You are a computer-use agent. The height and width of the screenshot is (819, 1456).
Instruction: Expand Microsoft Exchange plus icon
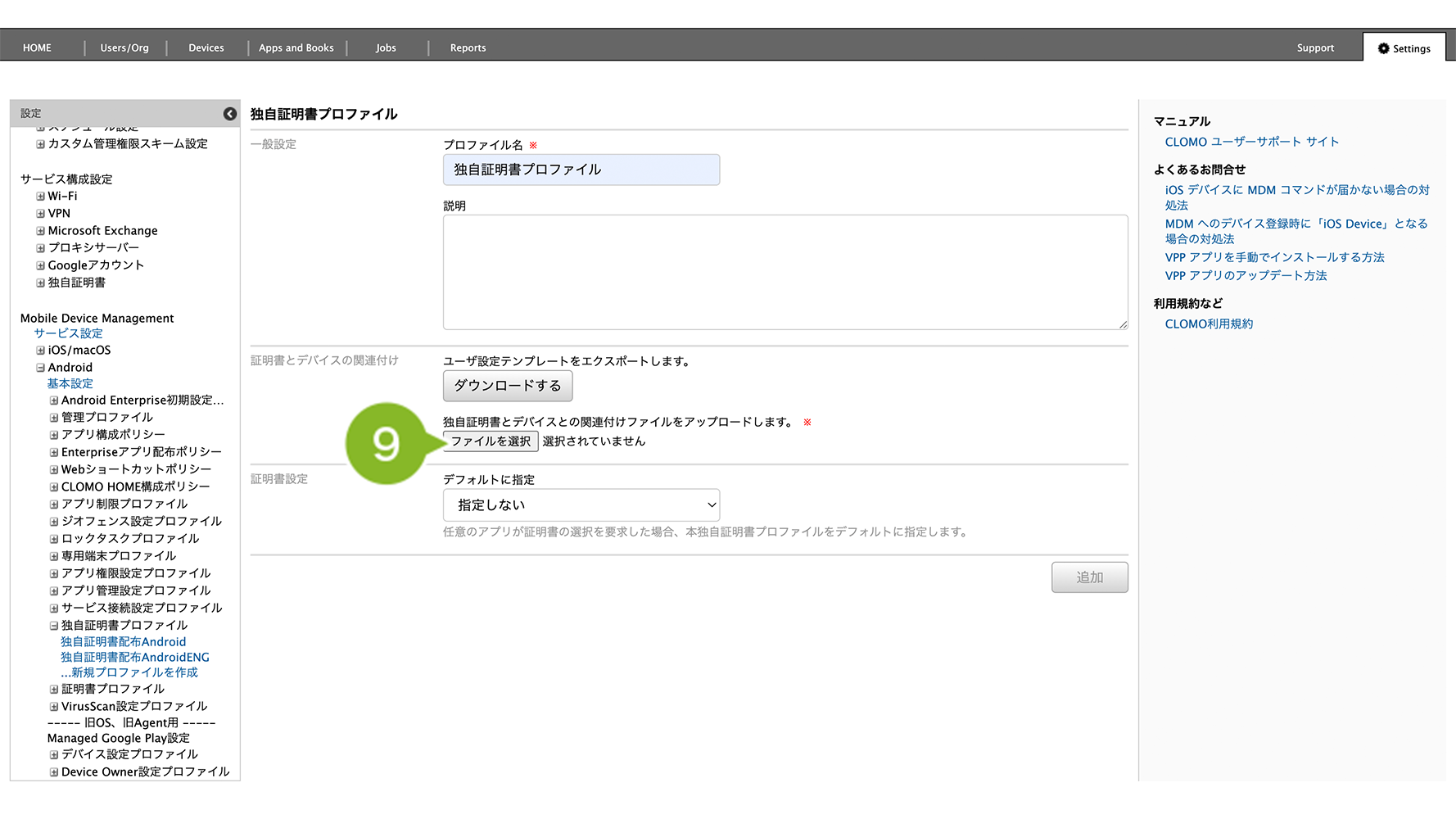[40, 231]
